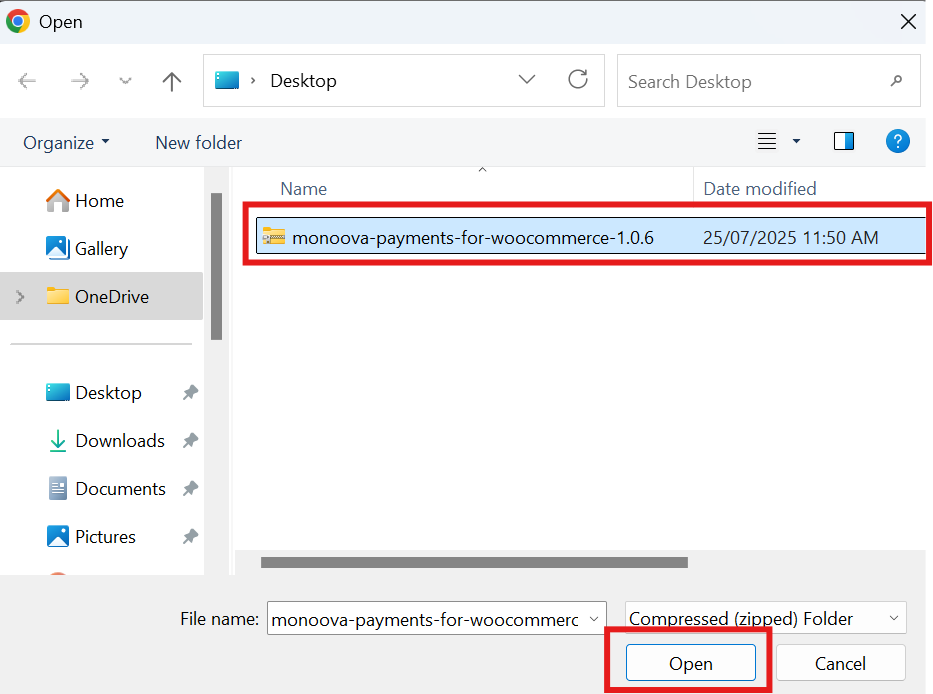Click the Desktop icon in address bar
933x694 pixels.
click(227, 80)
